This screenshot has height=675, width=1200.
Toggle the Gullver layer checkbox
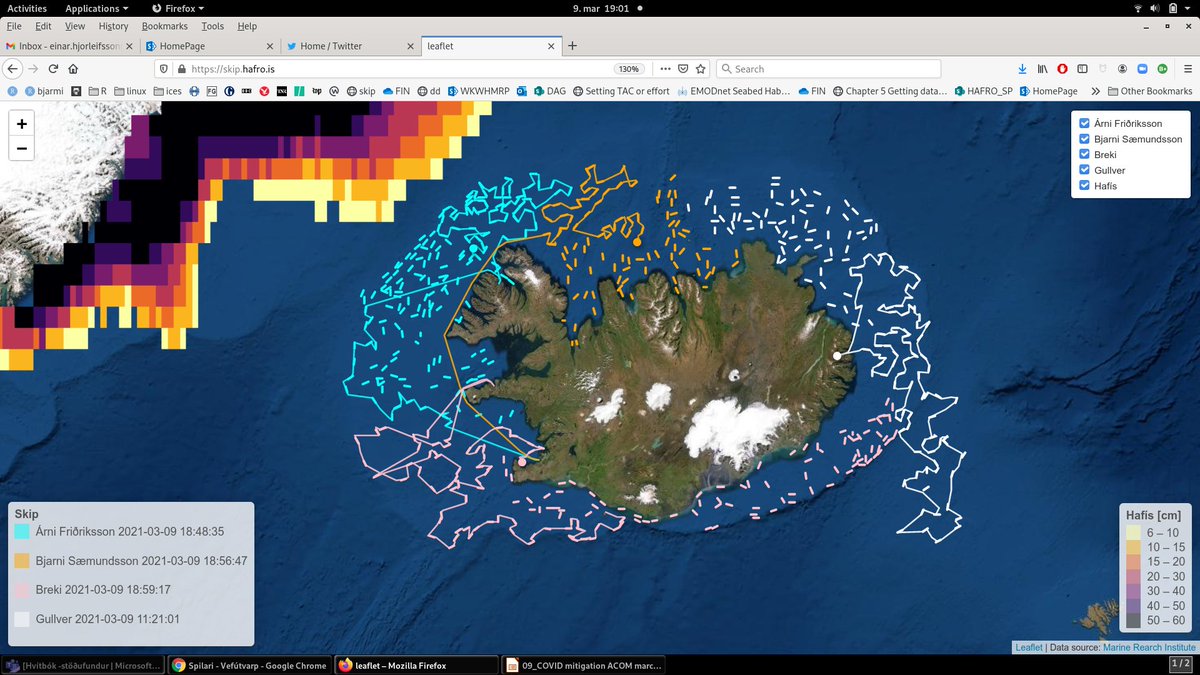pyautogui.click(x=1083, y=169)
